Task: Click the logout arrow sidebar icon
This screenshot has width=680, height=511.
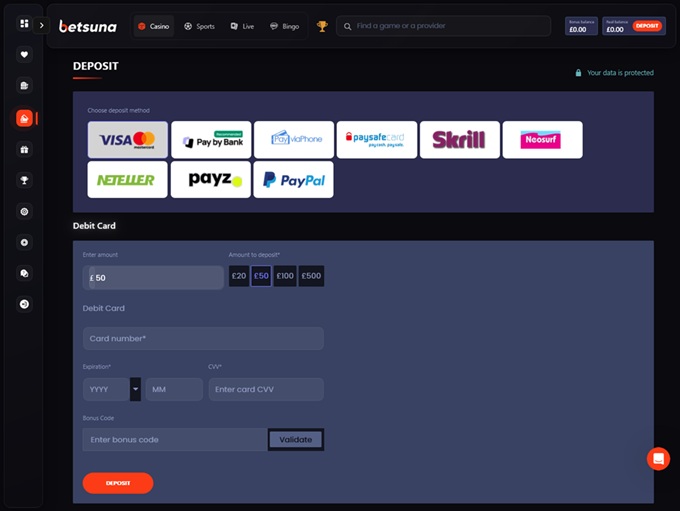Action: click(x=24, y=304)
